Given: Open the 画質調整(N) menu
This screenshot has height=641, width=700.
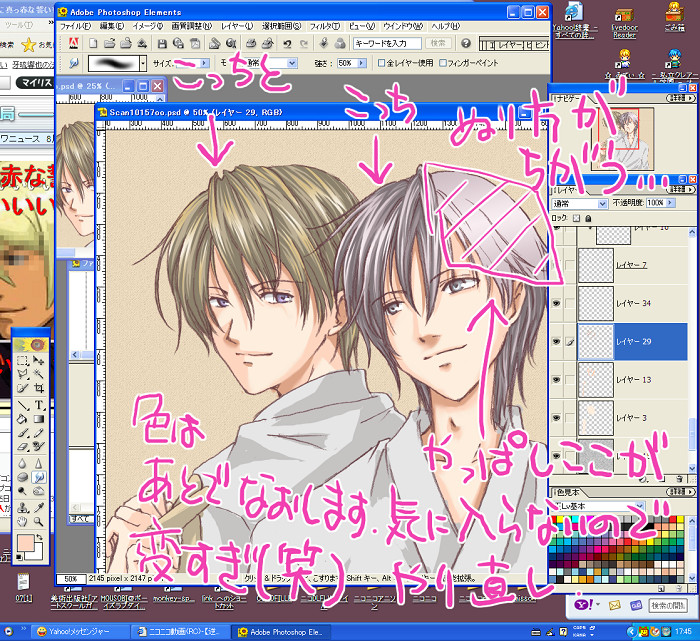Looking at the screenshot, I should (x=192, y=26).
